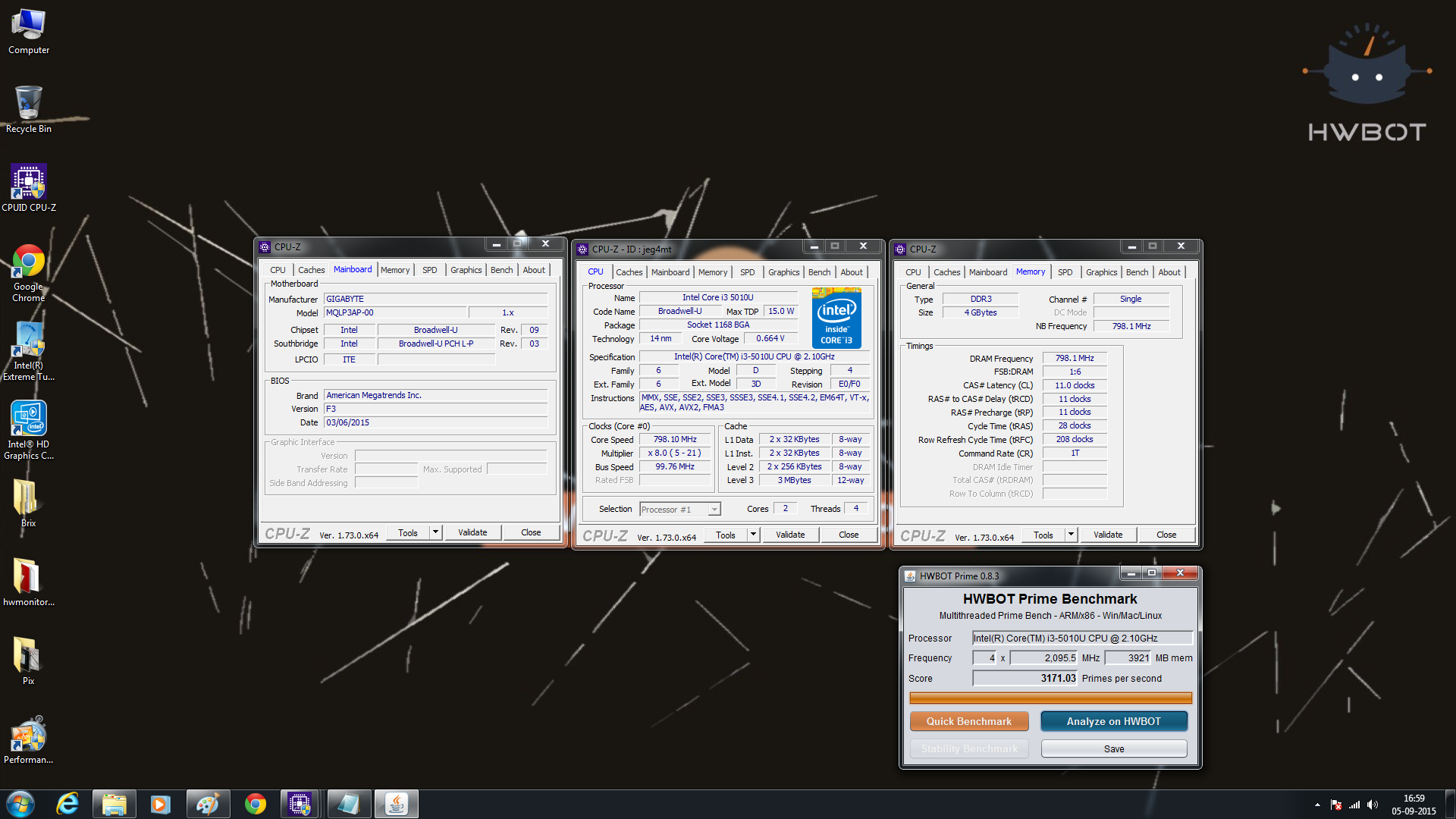Click the GIGABYTE manufacturer value
Image resolution: width=1456 pixels, height=819 pixels.
(435, 299)
